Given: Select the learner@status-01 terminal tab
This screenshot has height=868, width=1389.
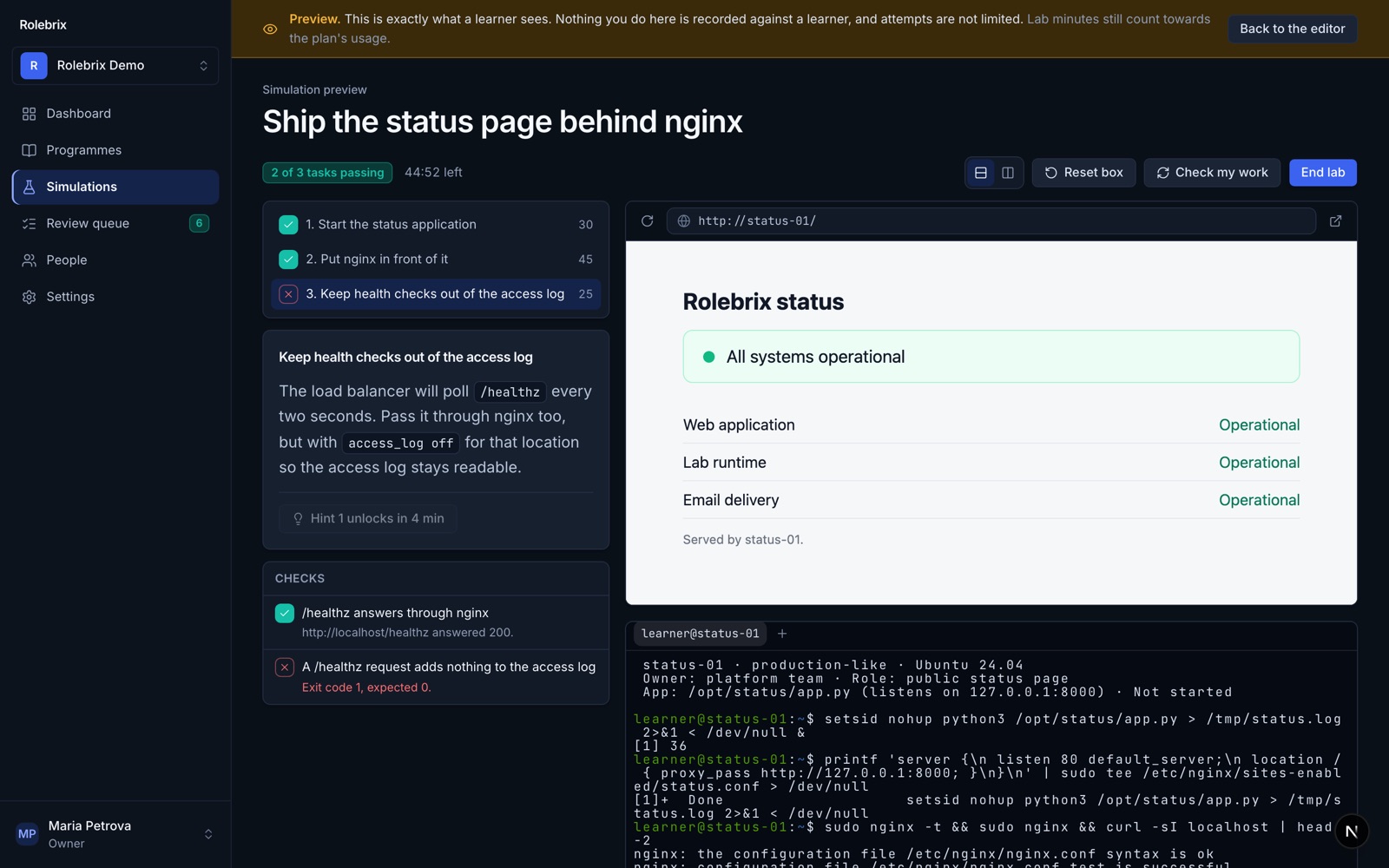Looking at the screenshot, I should (701, 634).
